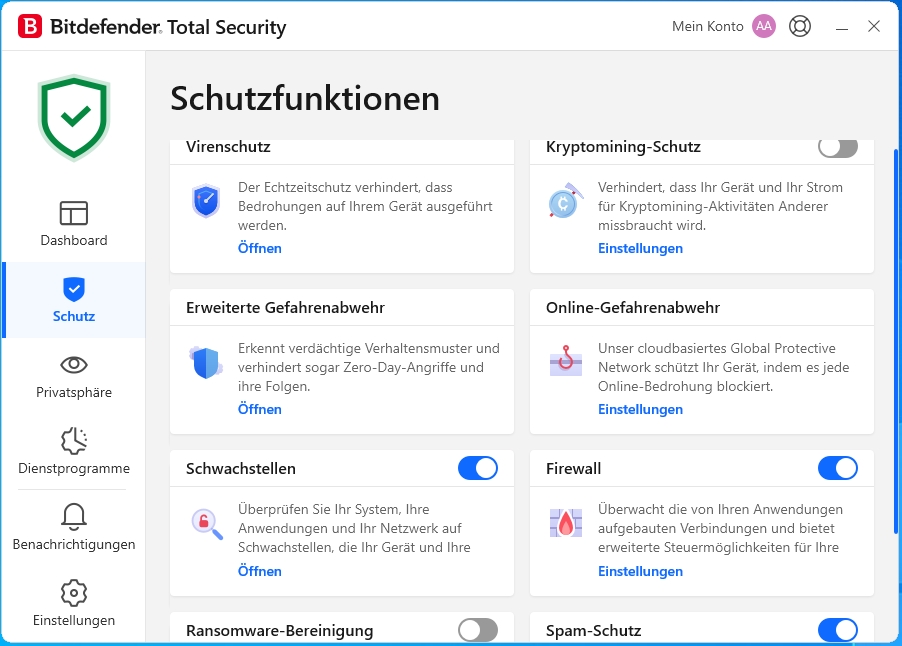Click the Schwachstellen magnifier lock icon
902x646 pixels.
pos(207,524)
